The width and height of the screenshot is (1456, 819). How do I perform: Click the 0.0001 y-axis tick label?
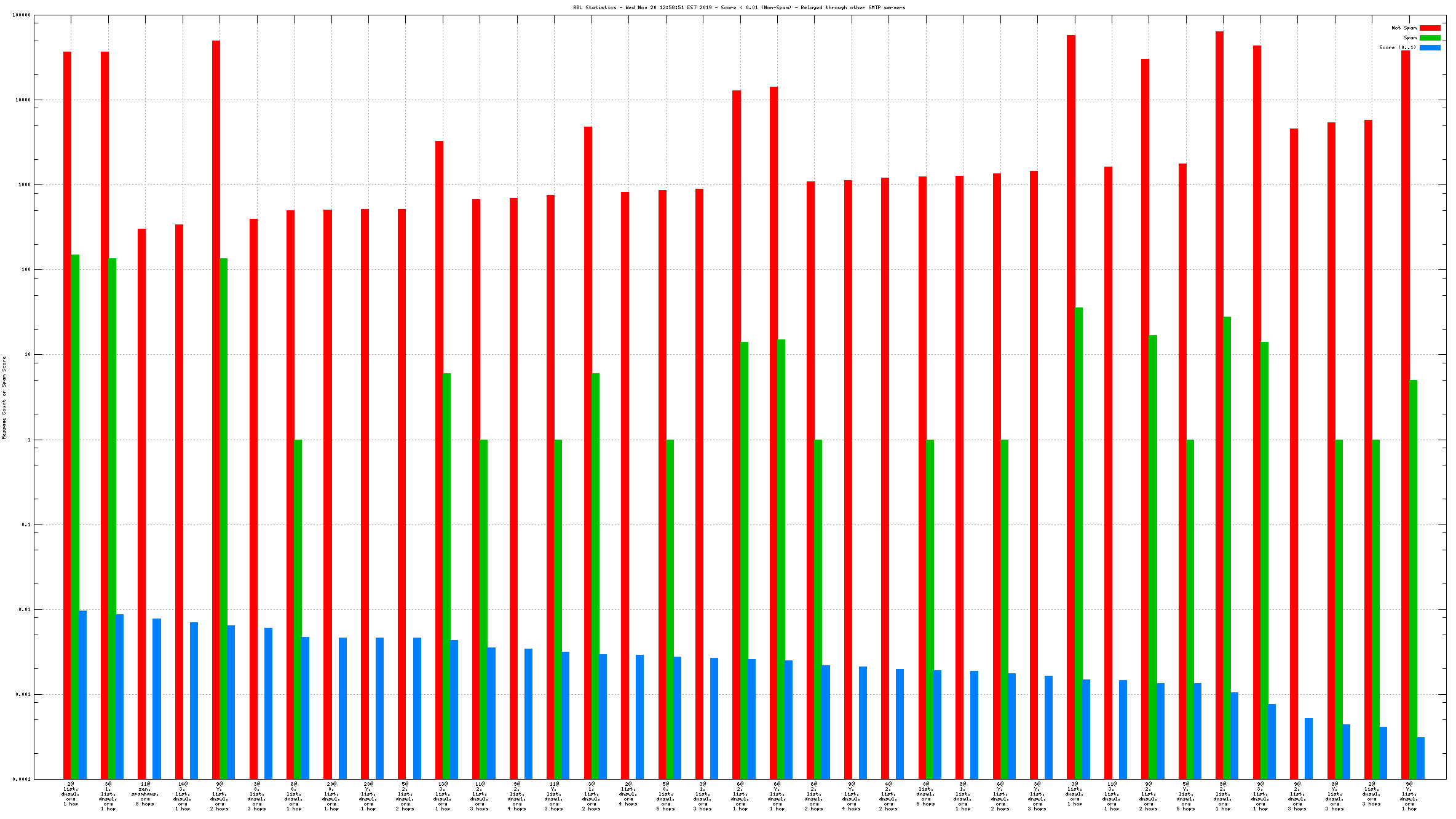pos(23,779)
